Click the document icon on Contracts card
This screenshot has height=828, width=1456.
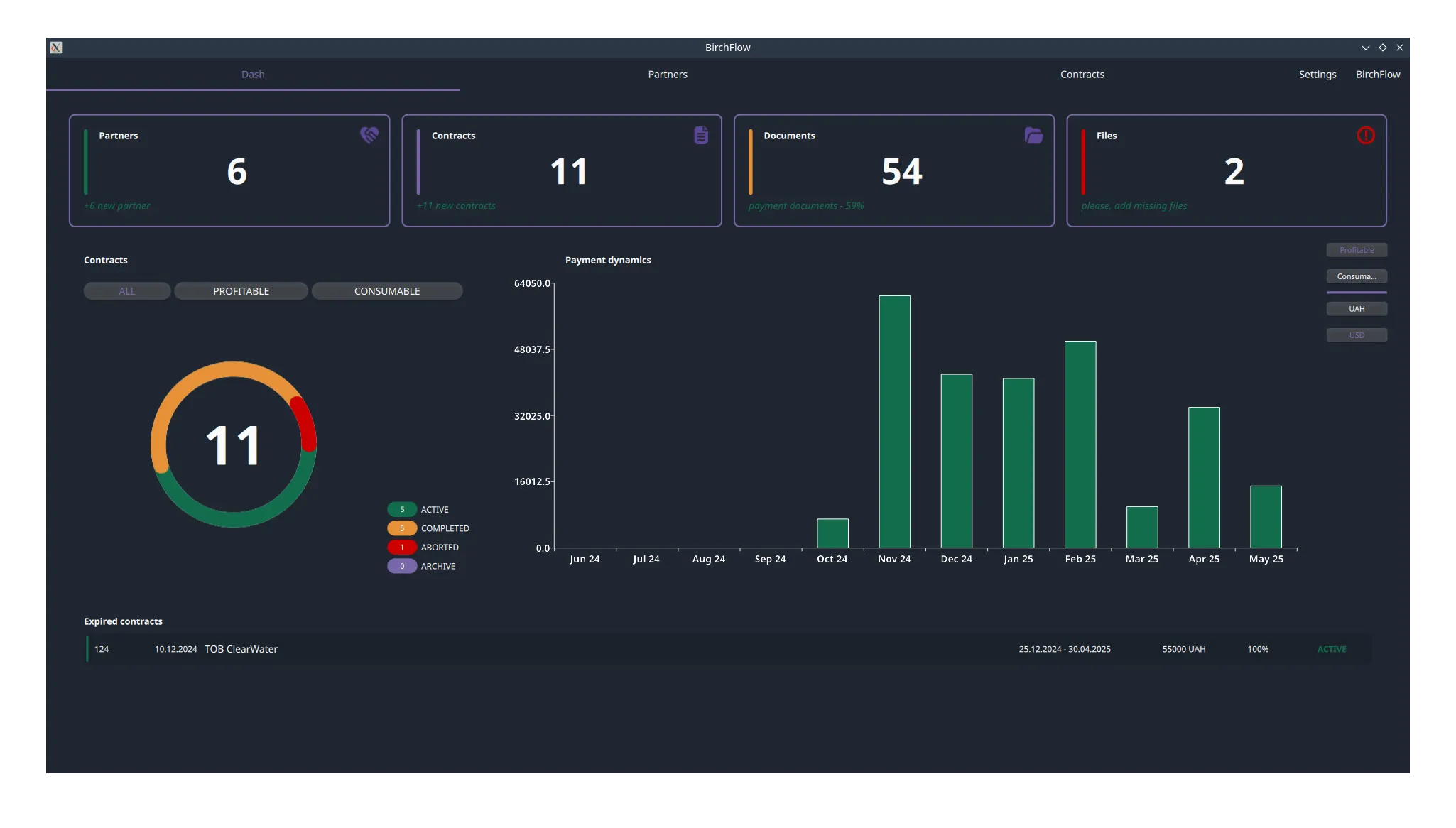[x=701, y=135]
